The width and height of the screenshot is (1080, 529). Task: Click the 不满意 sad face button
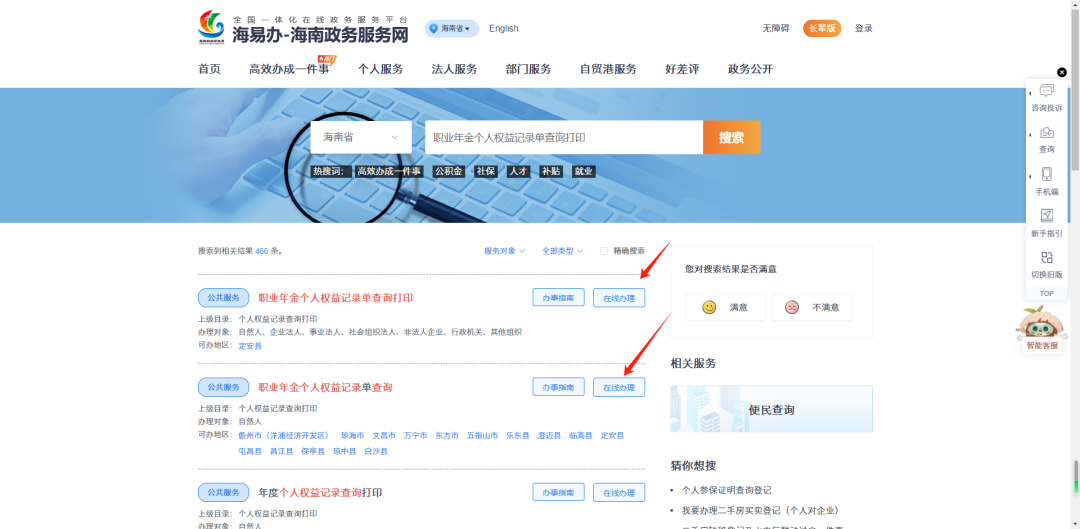(812, 307)
